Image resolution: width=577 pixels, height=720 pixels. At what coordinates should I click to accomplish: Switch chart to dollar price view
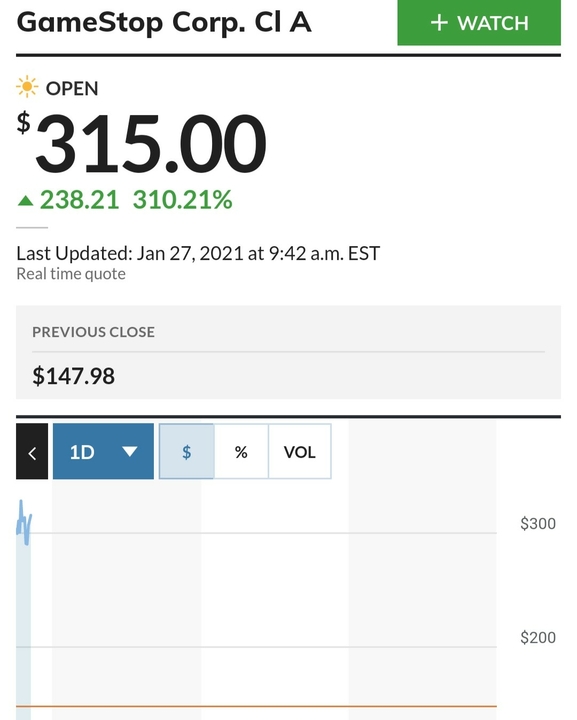click(x=186, y=451)
